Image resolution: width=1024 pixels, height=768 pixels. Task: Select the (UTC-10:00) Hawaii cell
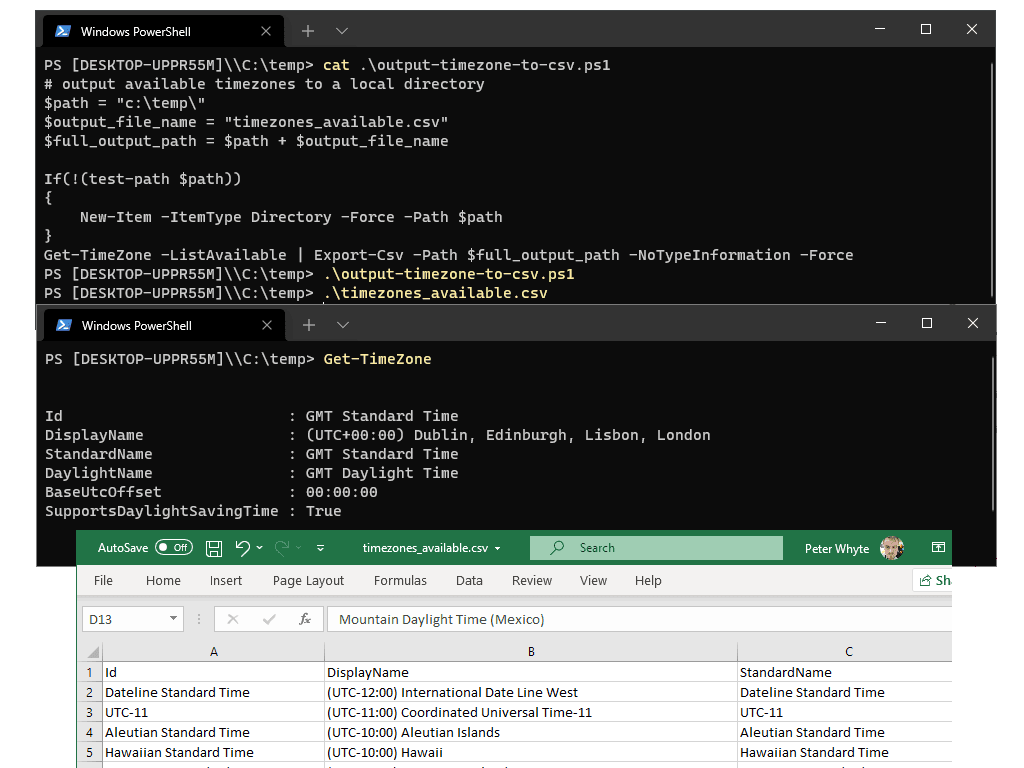pyautogui.click(x=531, y=752)
